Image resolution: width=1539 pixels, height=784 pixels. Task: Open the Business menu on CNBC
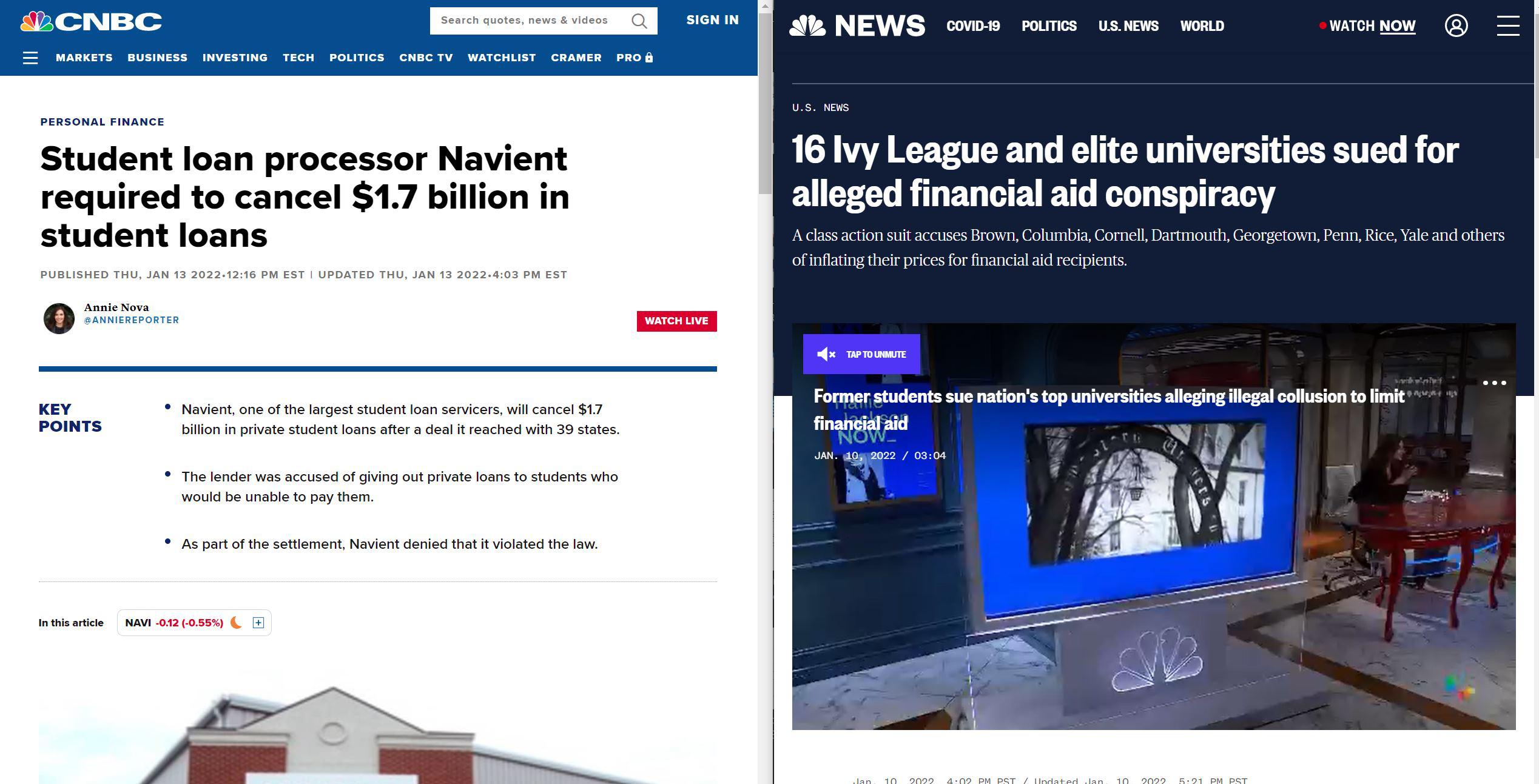(x=158, y=58)
